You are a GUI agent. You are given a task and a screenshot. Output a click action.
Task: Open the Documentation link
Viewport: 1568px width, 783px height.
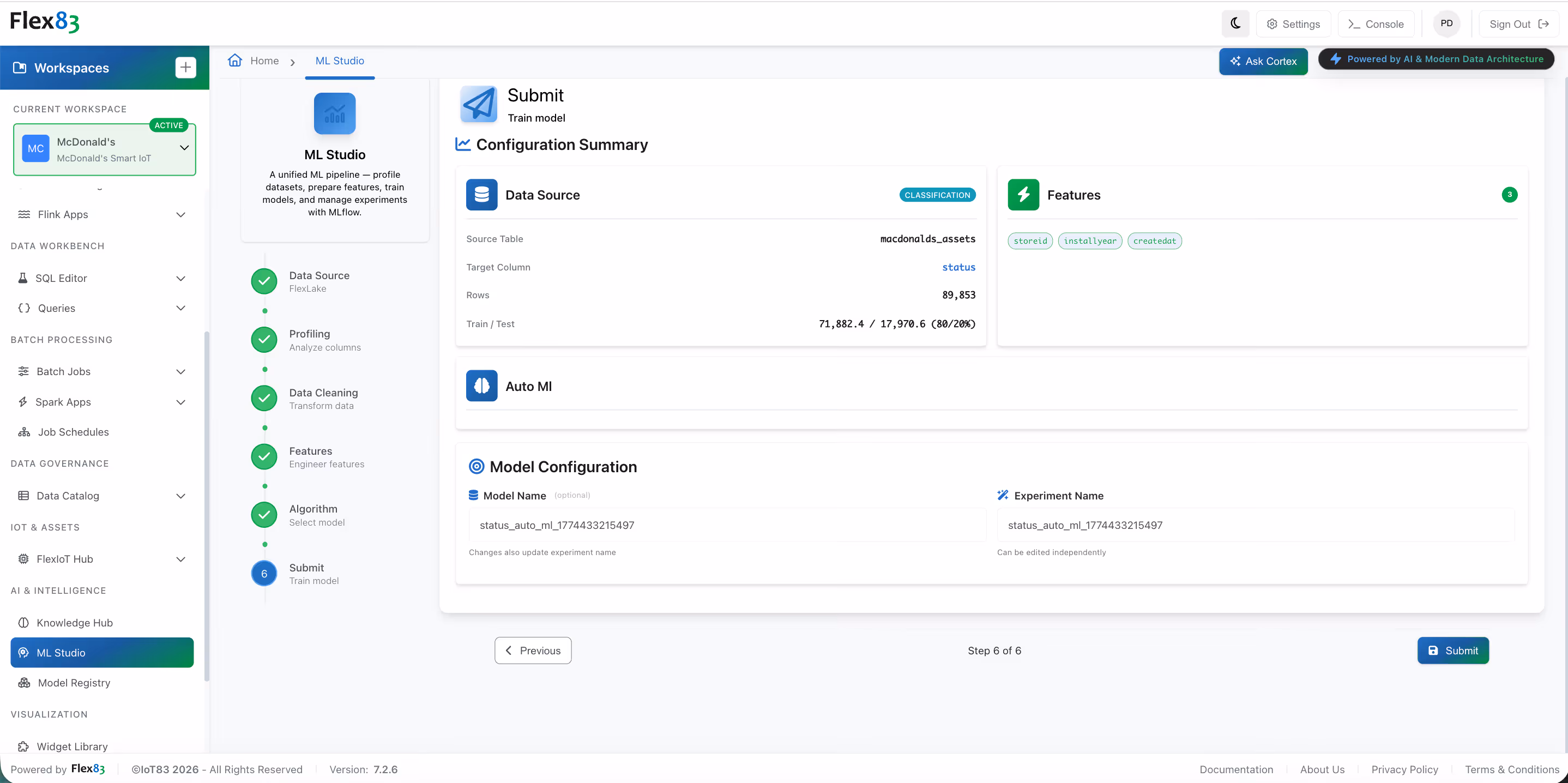pos(1237,769)
